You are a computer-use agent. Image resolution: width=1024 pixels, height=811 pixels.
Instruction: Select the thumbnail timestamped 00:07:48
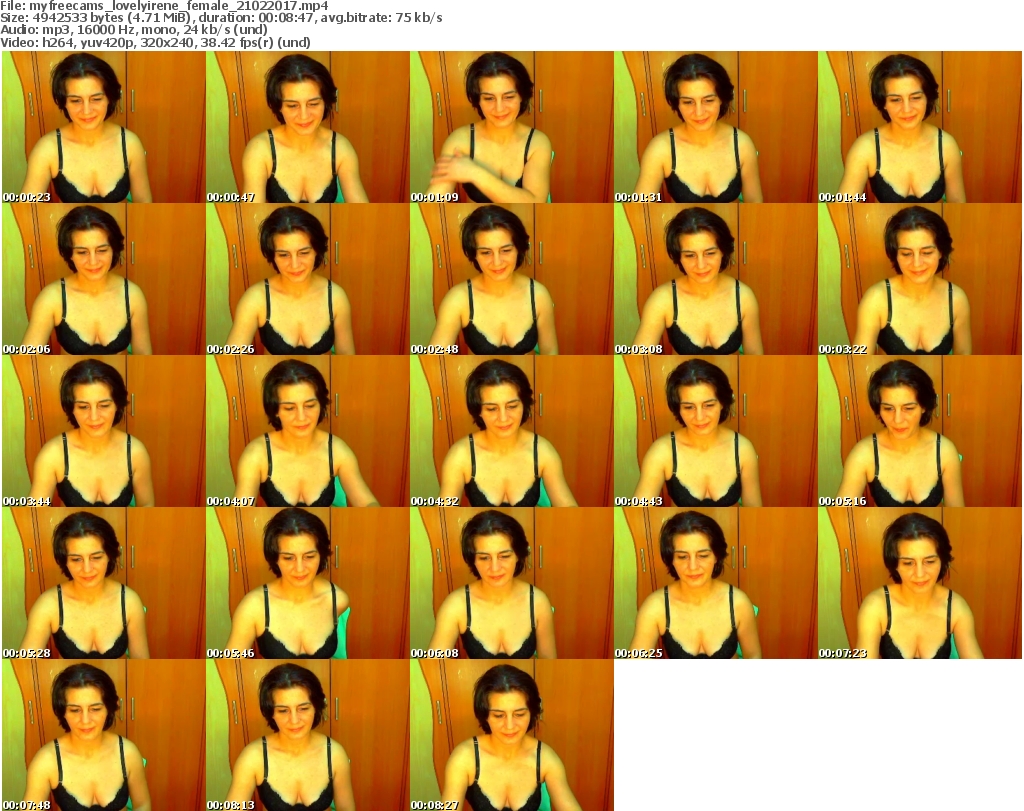pyautogui.click(x=104, y=735)
